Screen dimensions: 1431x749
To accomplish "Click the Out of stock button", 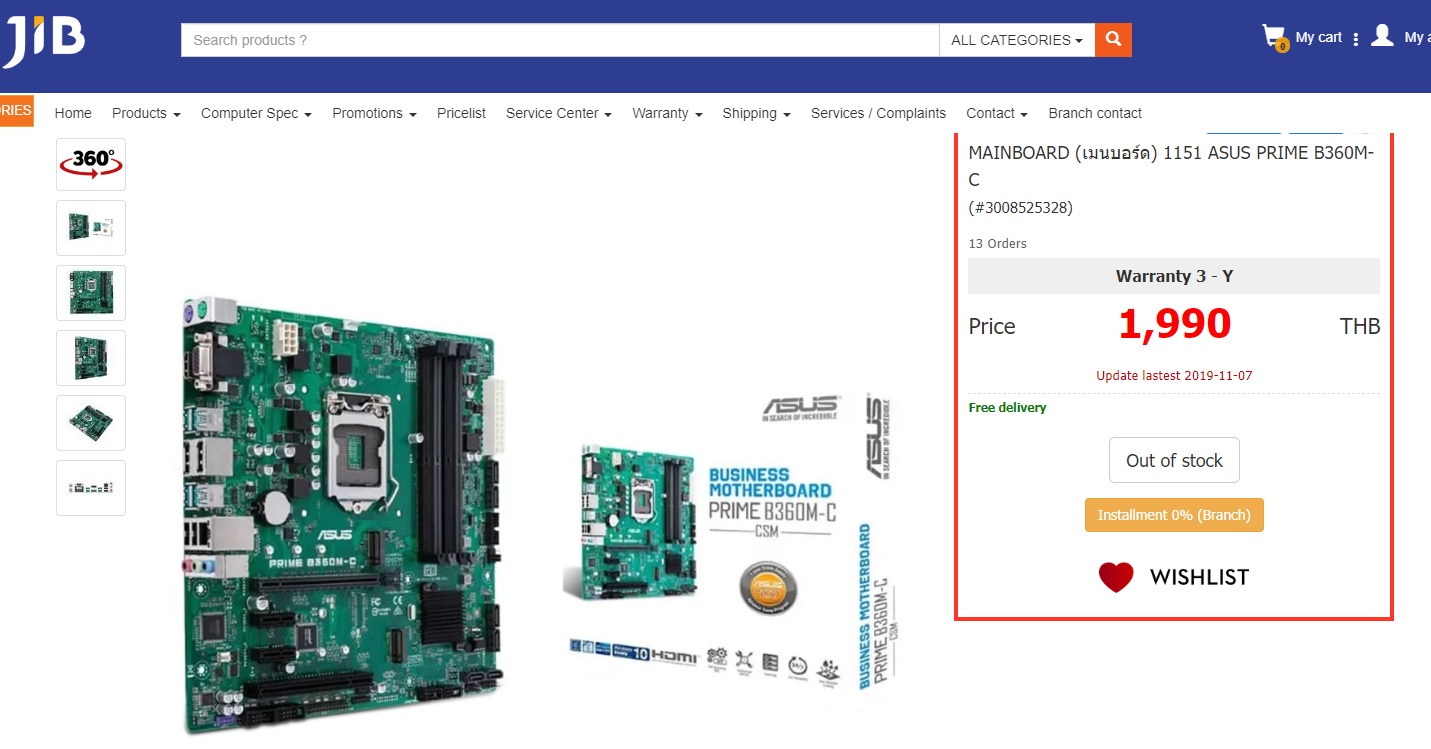I will [x=1174, y=460].
